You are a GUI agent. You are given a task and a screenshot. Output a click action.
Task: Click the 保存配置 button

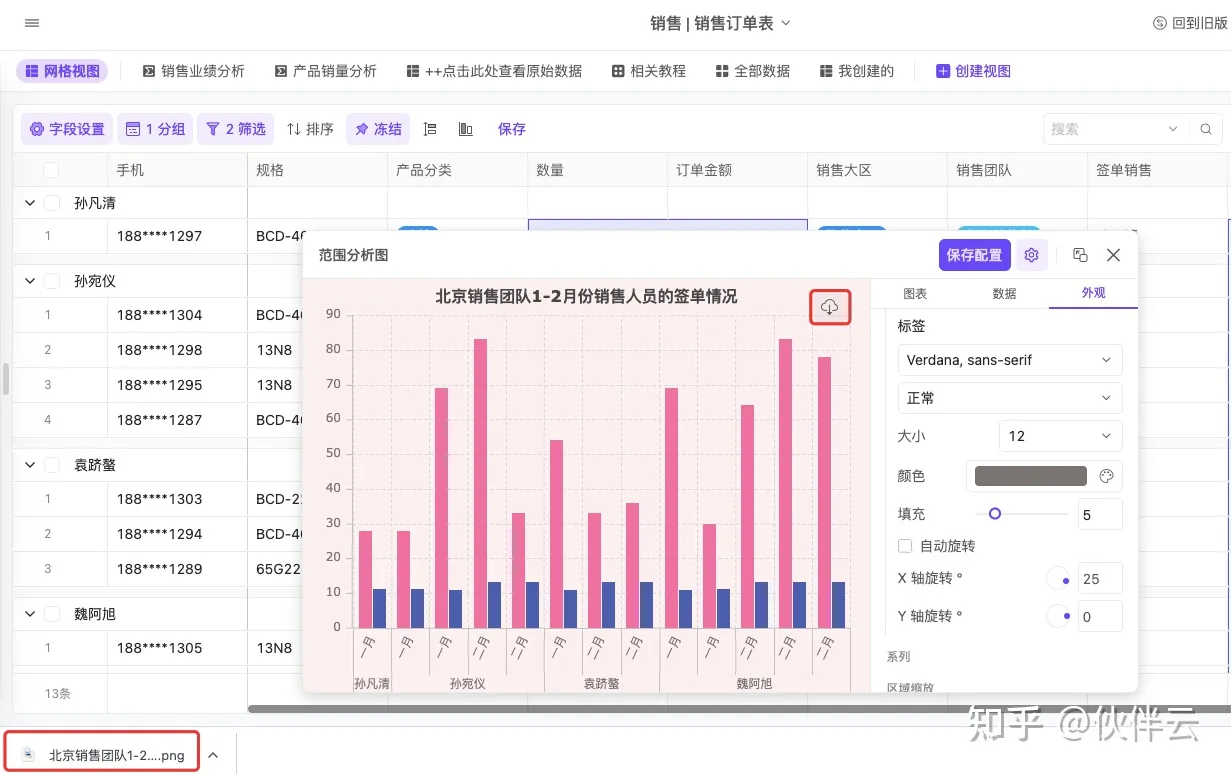point(974,255)
